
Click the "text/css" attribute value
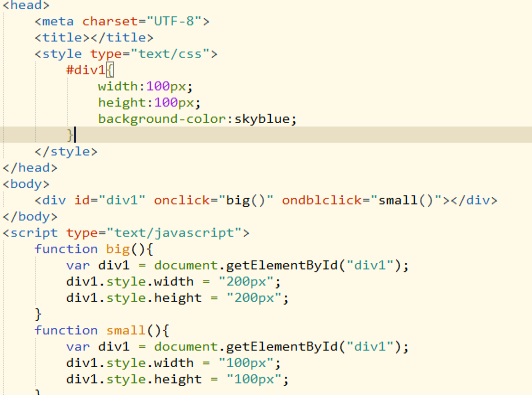point(170,54)
